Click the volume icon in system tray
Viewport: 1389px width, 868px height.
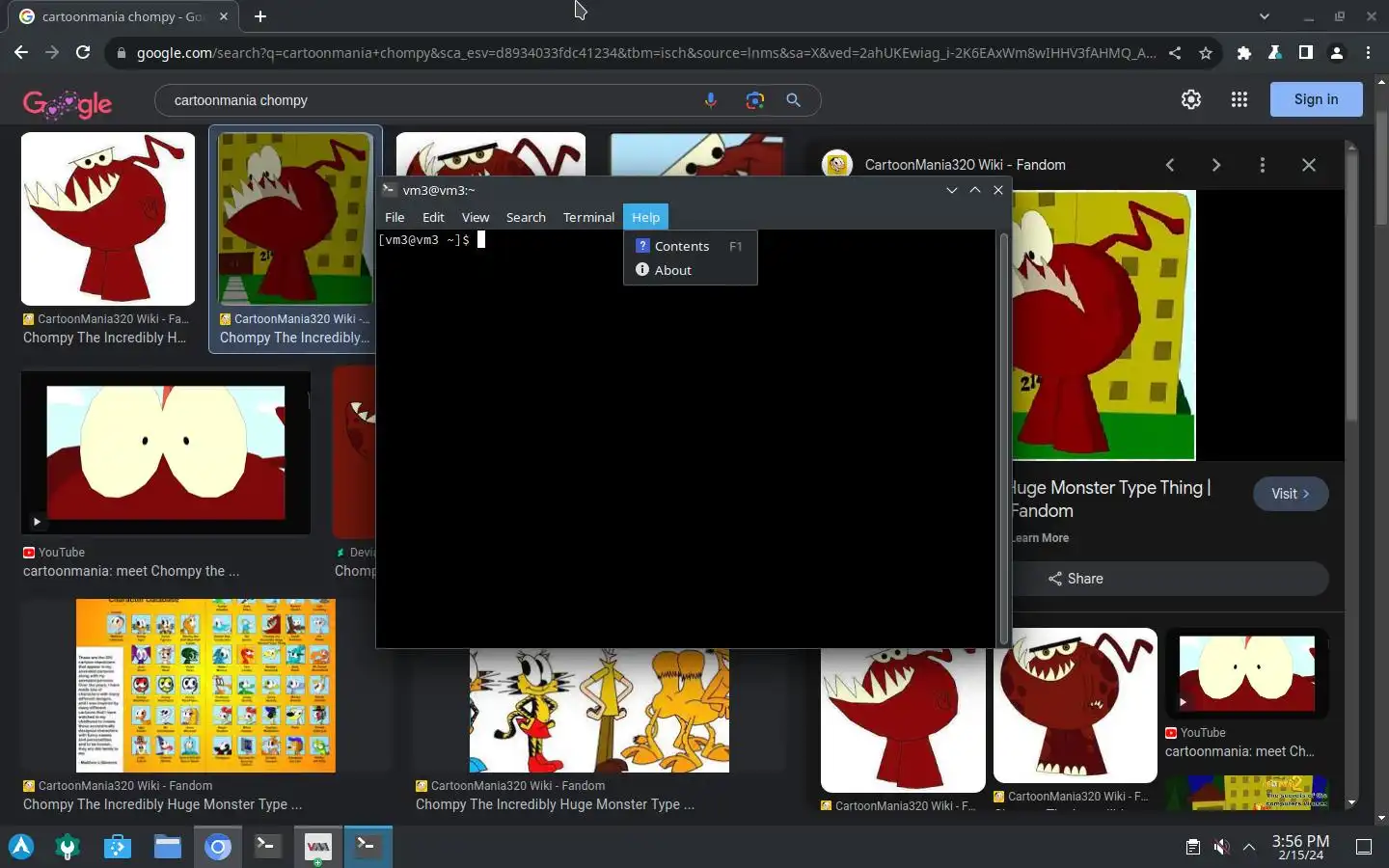[1221, 847]
